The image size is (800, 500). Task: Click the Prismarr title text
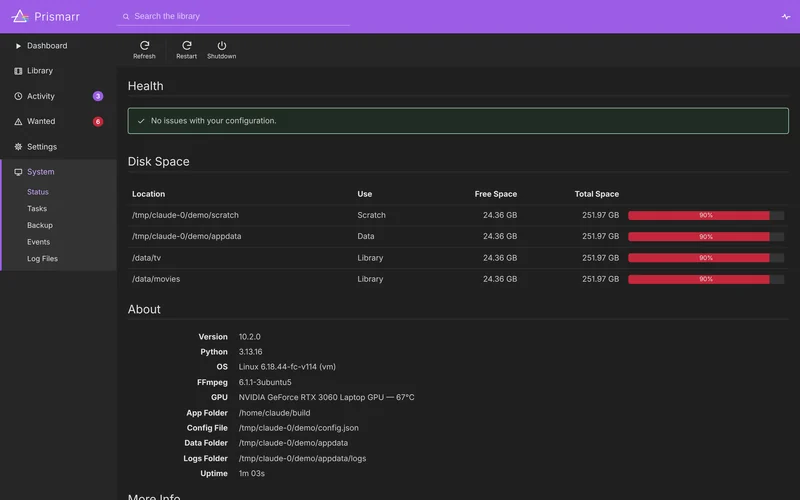click(x=57, y=17)
